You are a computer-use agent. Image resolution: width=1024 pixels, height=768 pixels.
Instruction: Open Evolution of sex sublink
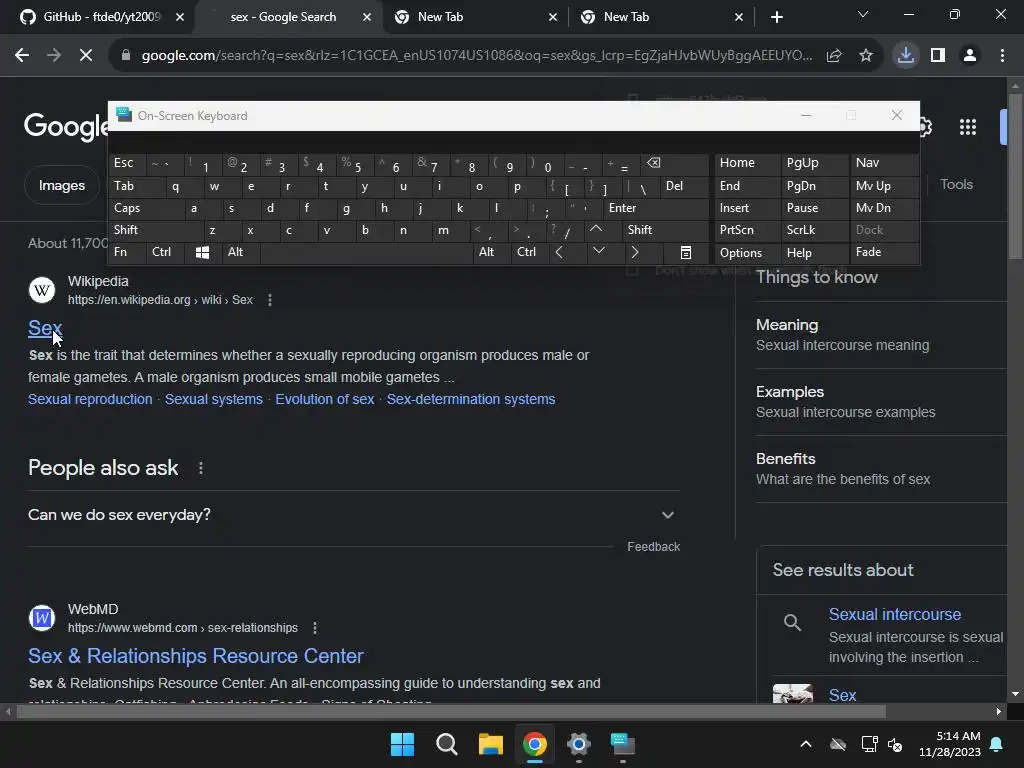pyautogui.click(x=325, y=399)
